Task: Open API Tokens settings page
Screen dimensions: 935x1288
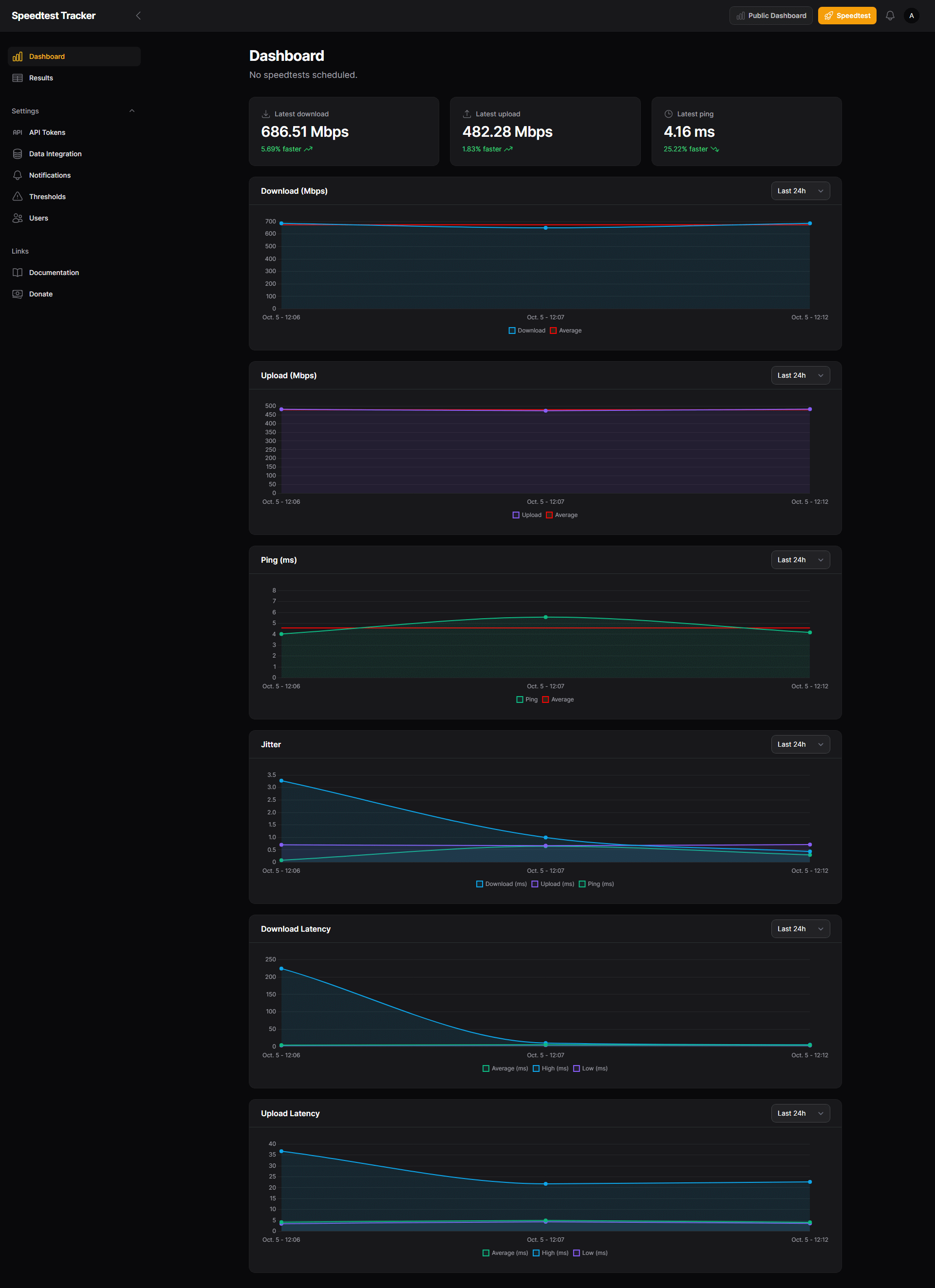Action: point(47,132)
